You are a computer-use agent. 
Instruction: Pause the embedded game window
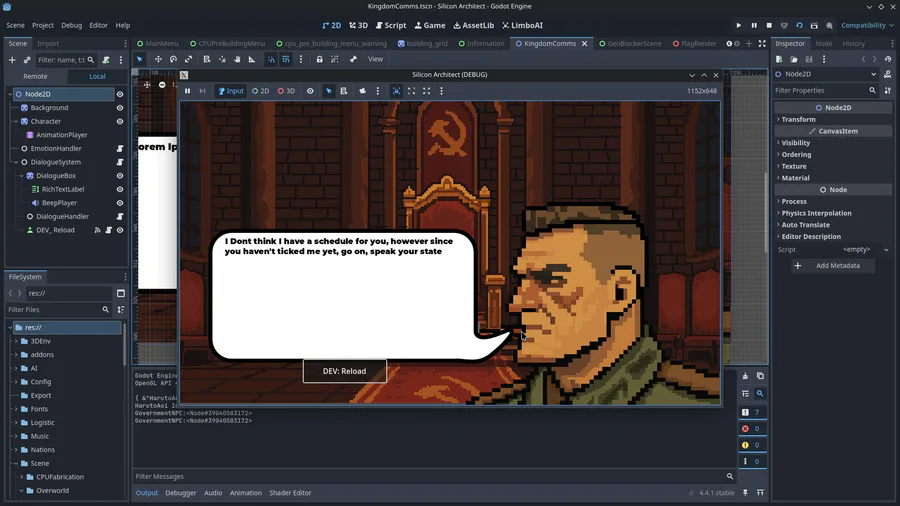(187, 91)
